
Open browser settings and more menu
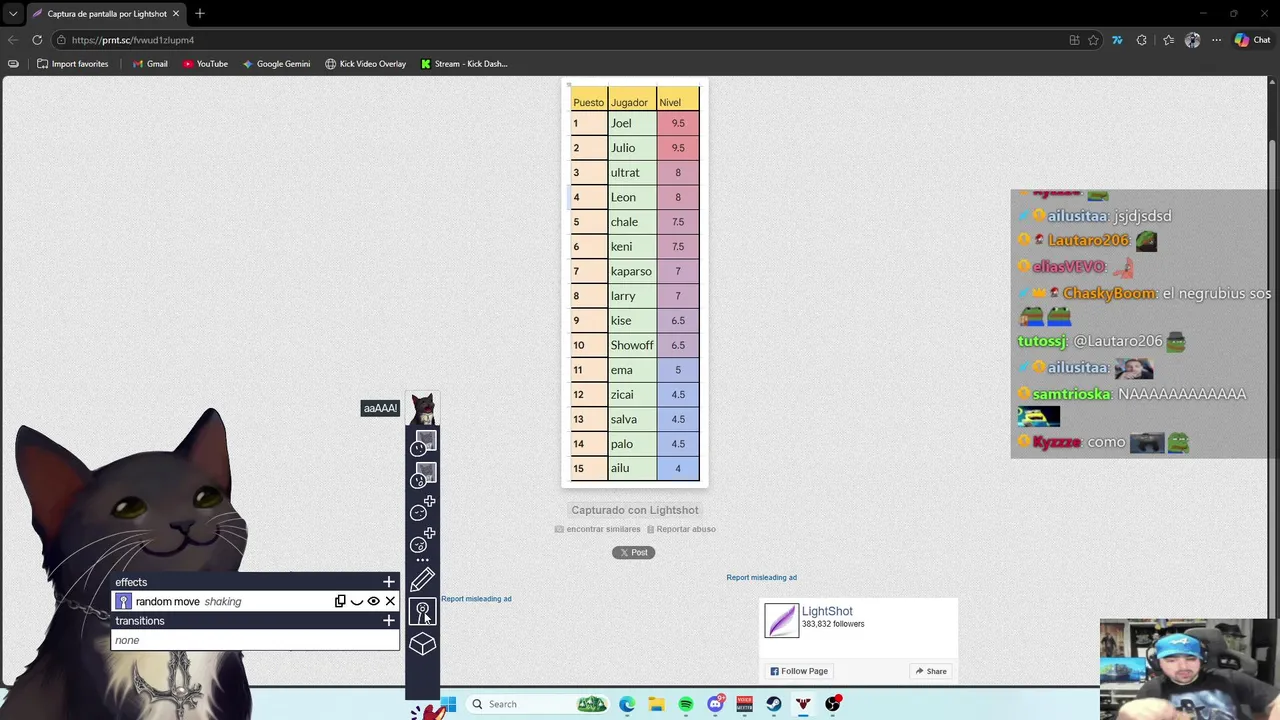pos(1216,40)
